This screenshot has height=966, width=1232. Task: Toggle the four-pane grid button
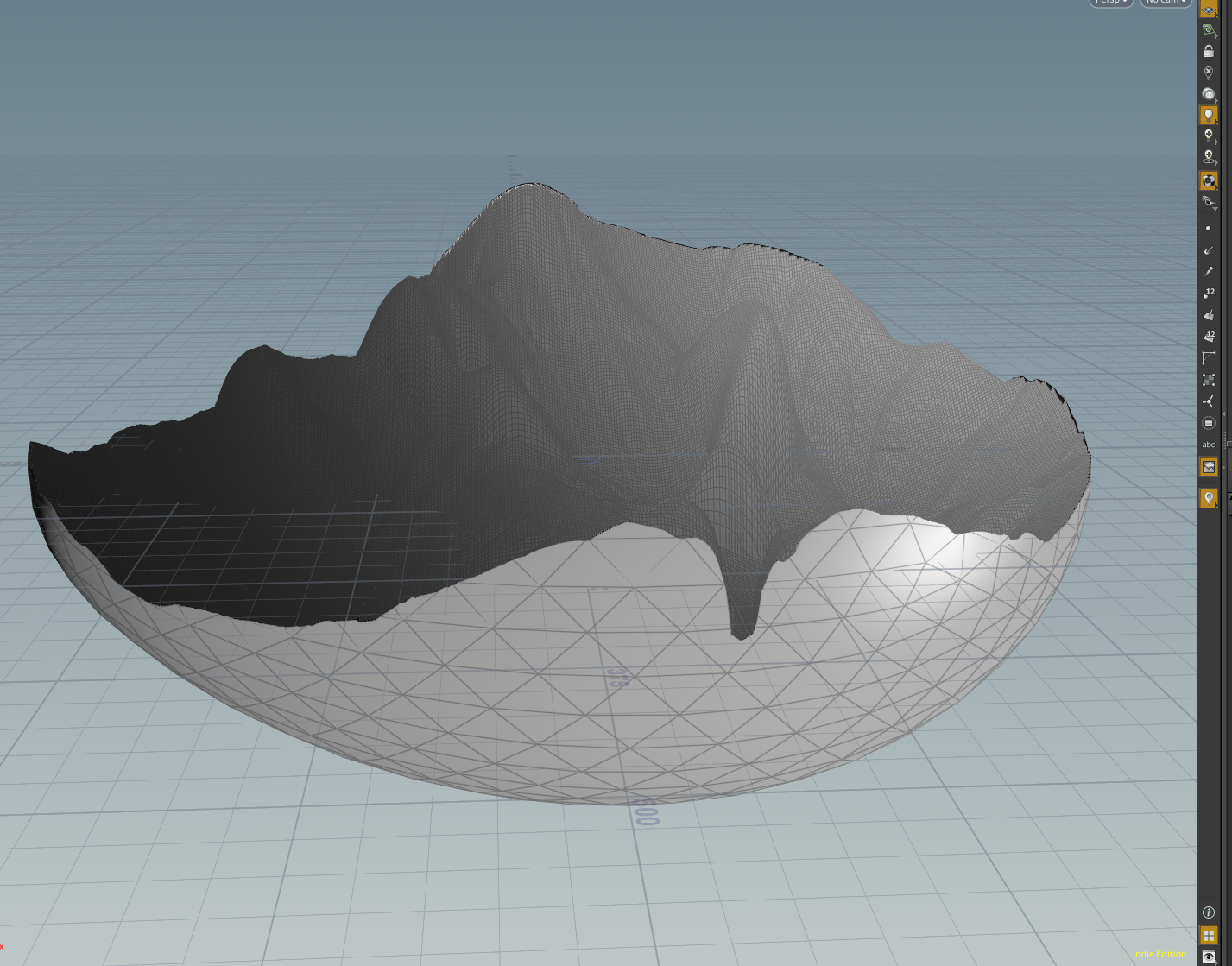pyautogui.click(x=1209, y=936)
